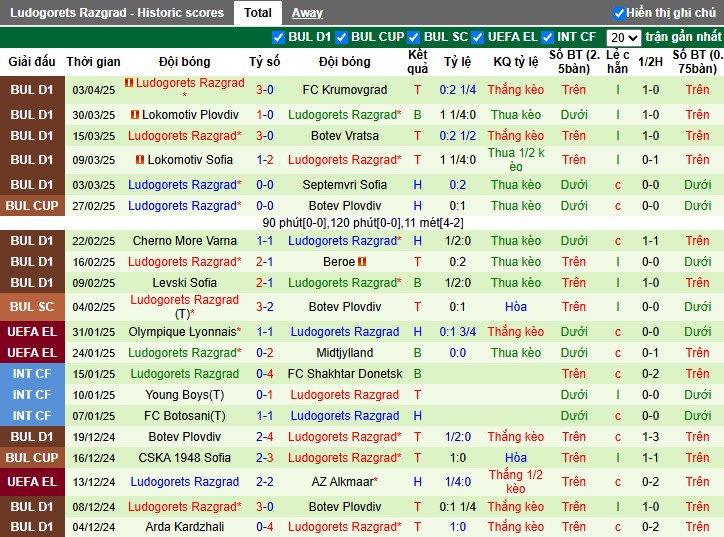
Task: Click the BUL SC league cell
Action: pos(32,307)
